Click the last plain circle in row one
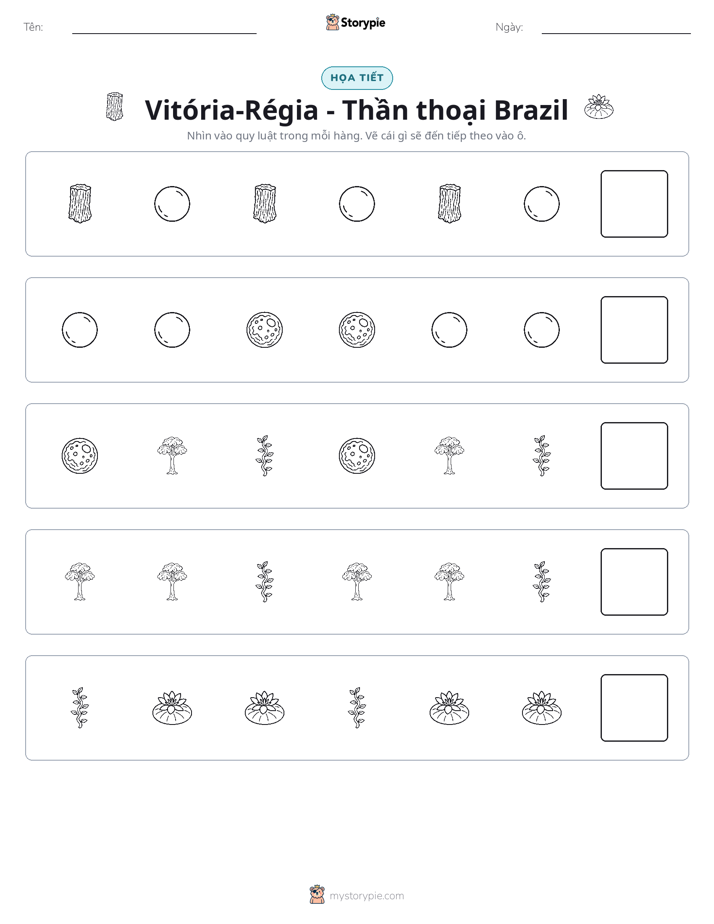The width and height of the screenshot is (714, 924). coord(541,204)
